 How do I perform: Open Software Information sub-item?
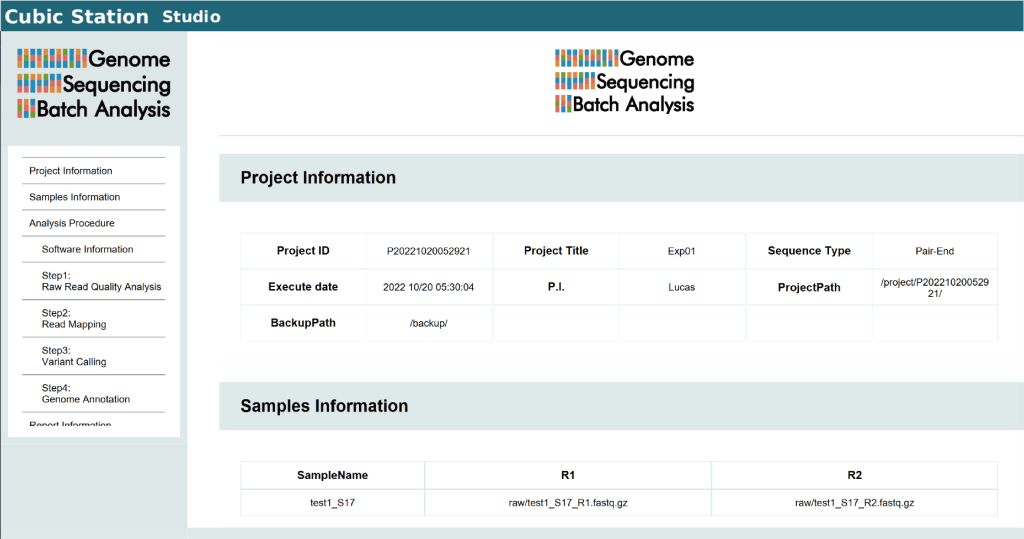[88, 249]
